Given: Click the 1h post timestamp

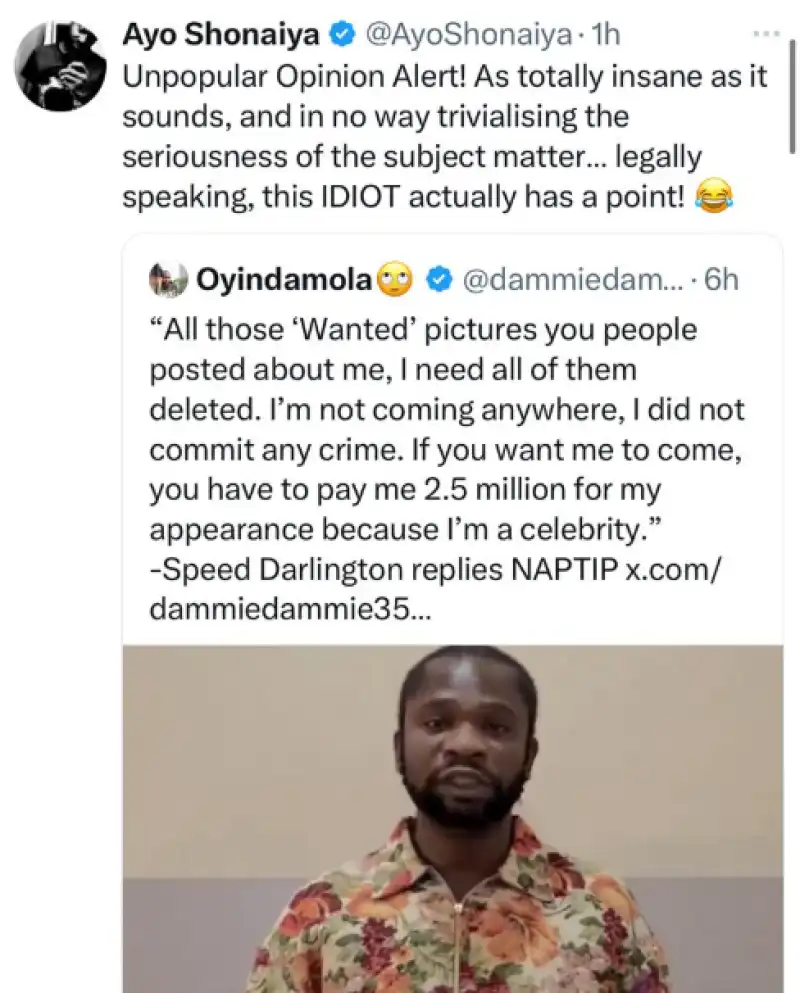Looking at the screenshot, I should [x=605, y=35].
